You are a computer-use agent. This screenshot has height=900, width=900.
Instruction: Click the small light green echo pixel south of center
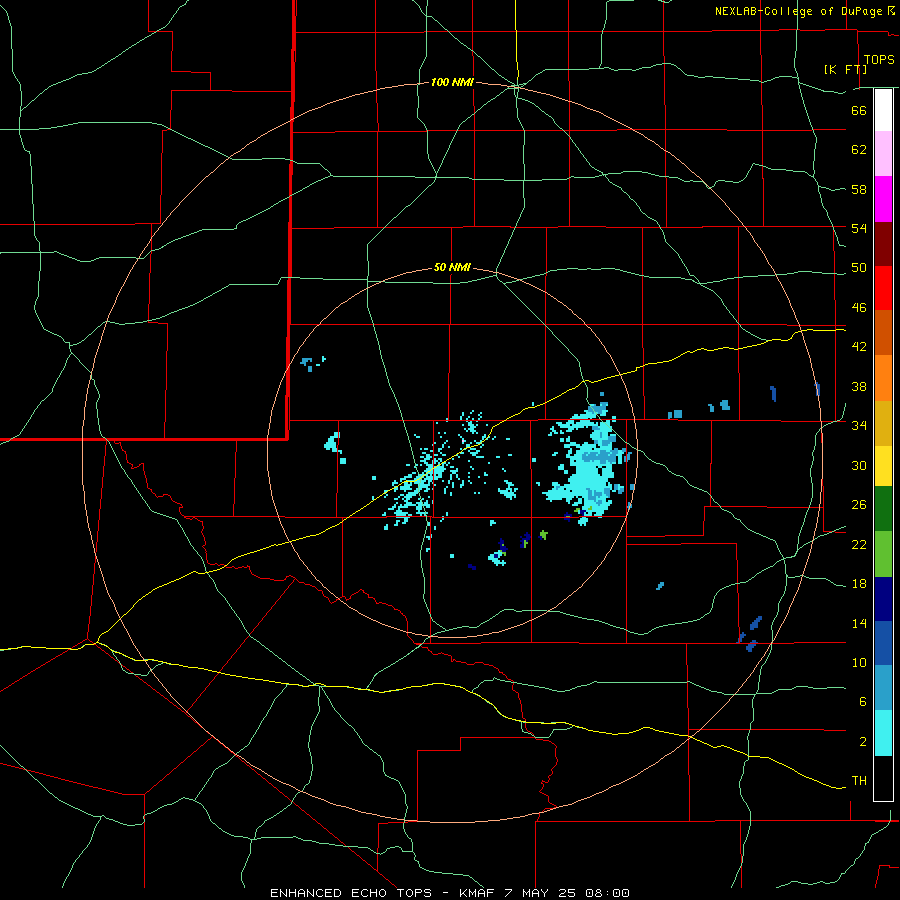544,534
